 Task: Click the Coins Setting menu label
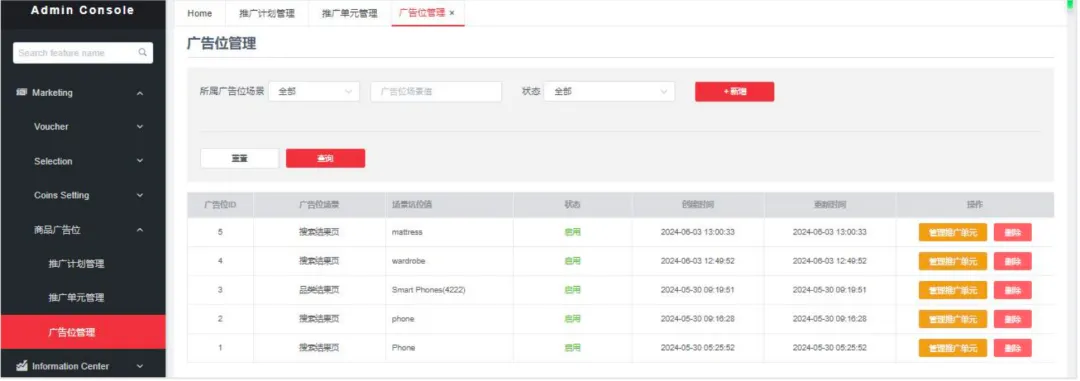point(61,196)
